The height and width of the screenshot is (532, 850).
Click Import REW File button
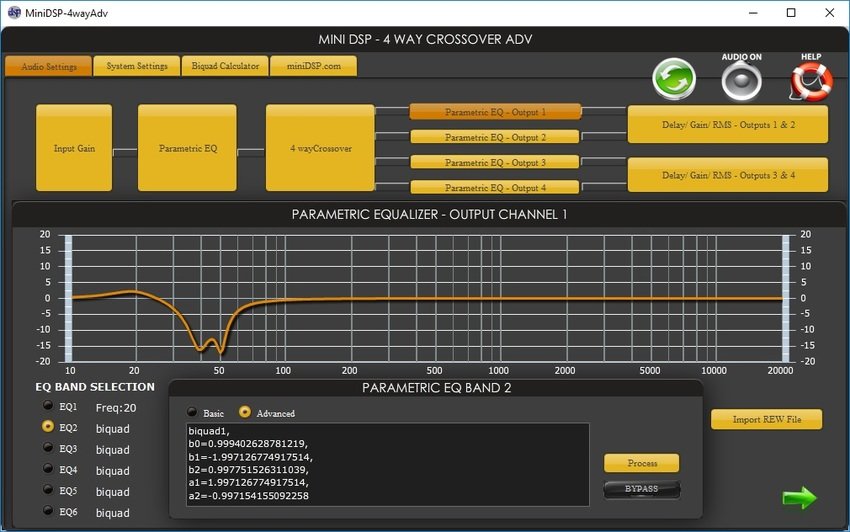767,419
